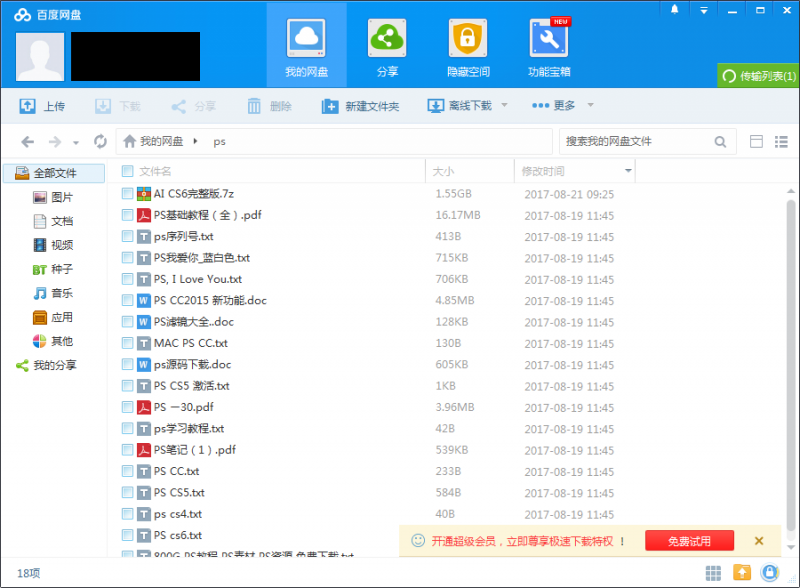This screenshot has width=800, height=588.
Task: Click the text icon of ps学习教程.txt
Action: click(144, 429)
